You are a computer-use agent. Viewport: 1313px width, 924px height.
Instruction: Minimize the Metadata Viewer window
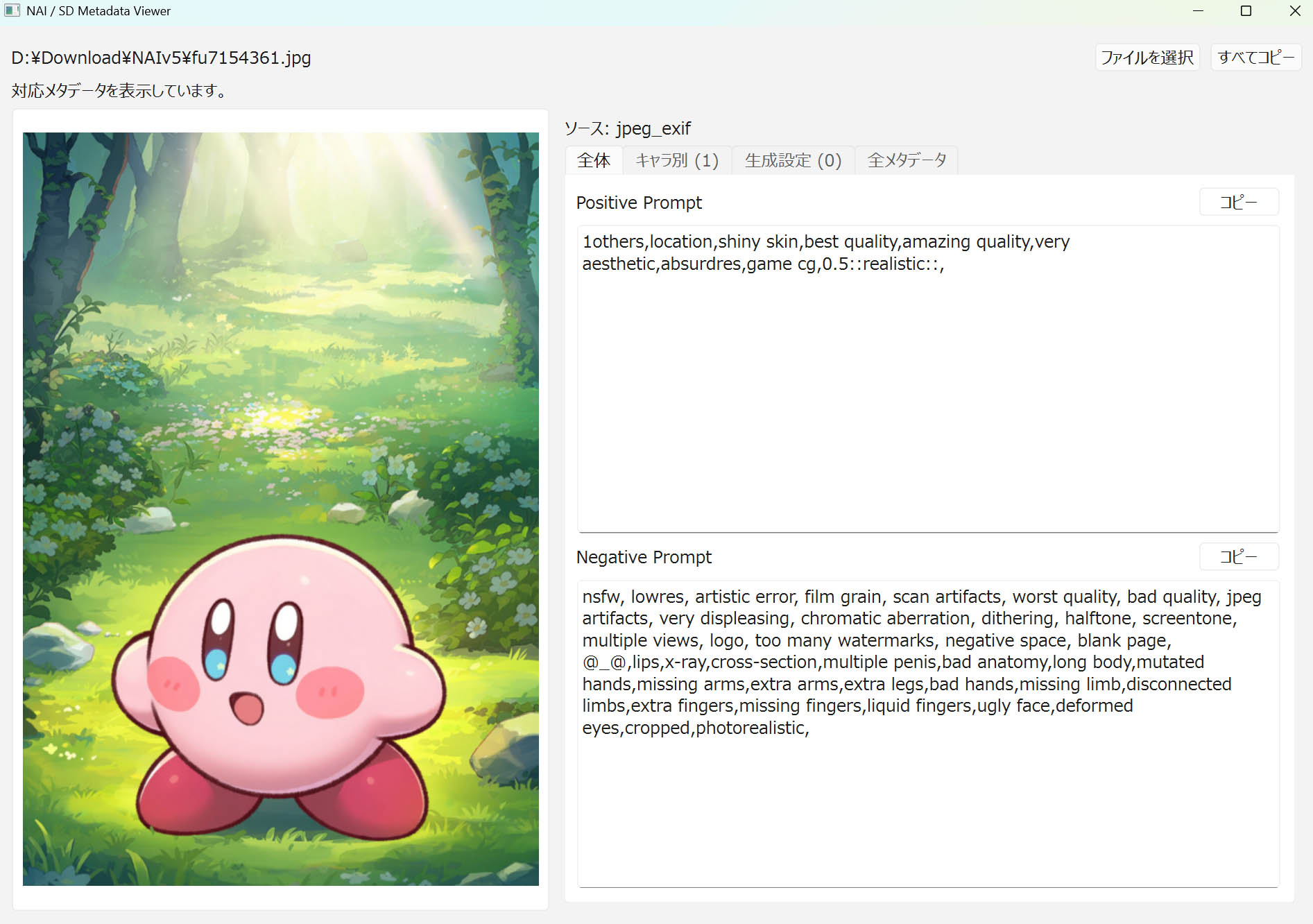tap(1198, 11)
